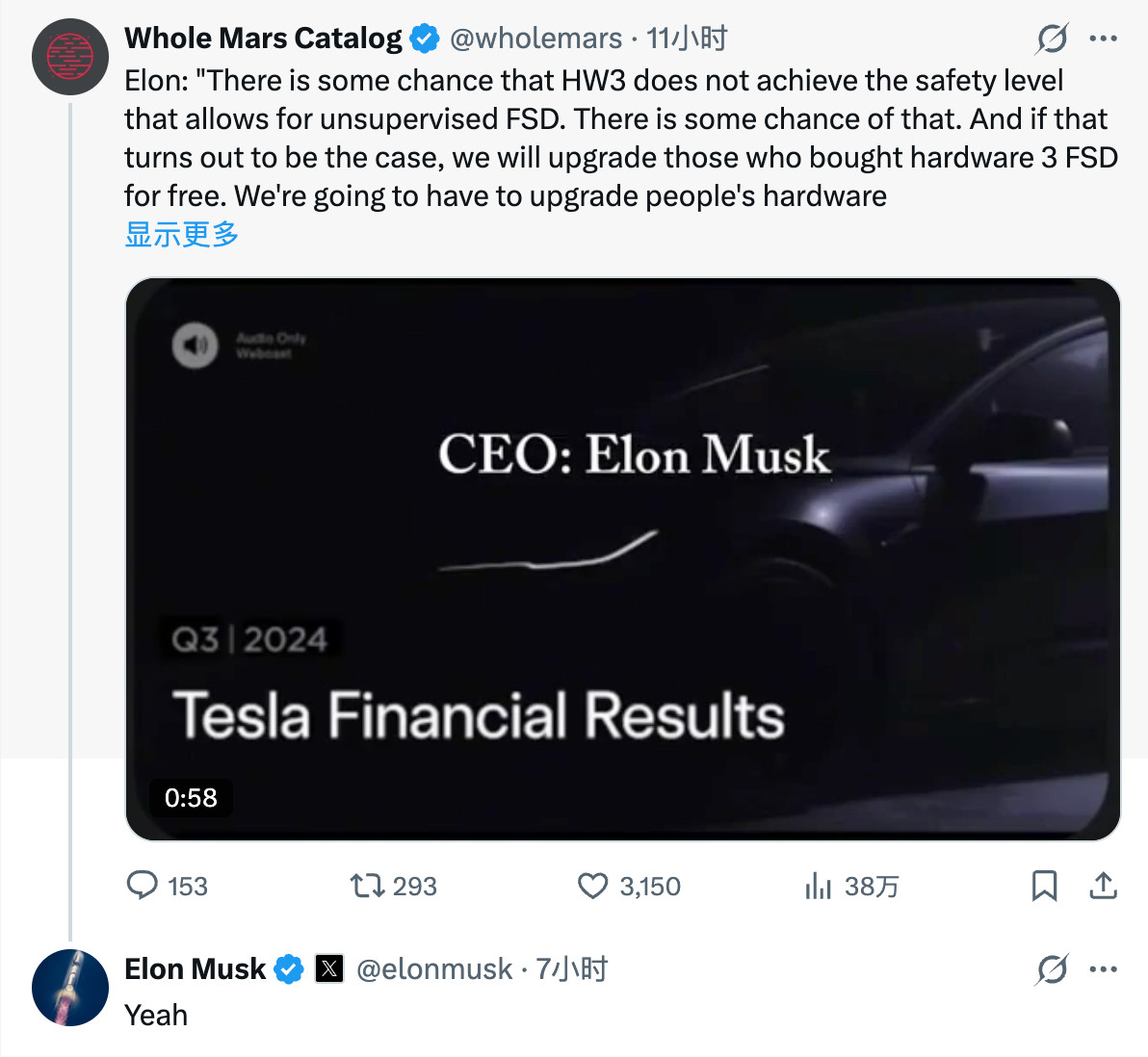Open the reply icon on the tweet
This screenshot has height=1057, width=1148.
[143, 886]
